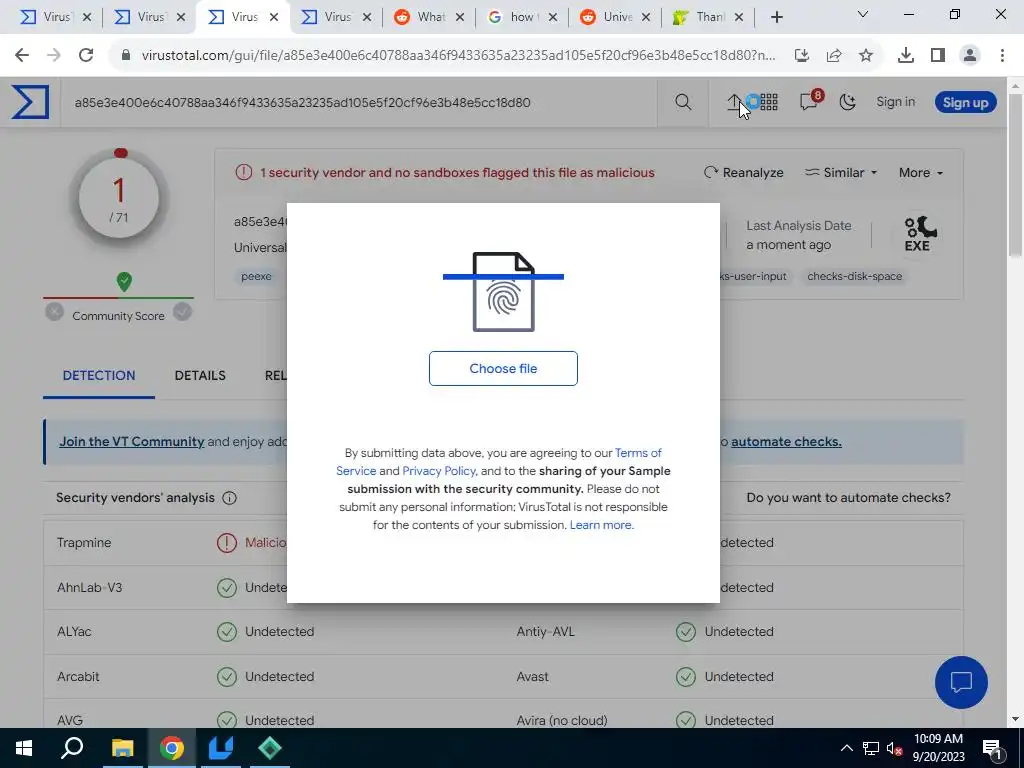Expand the Similar dropdown
Screen dimensions: 1024x768
(x=840, y=172)
